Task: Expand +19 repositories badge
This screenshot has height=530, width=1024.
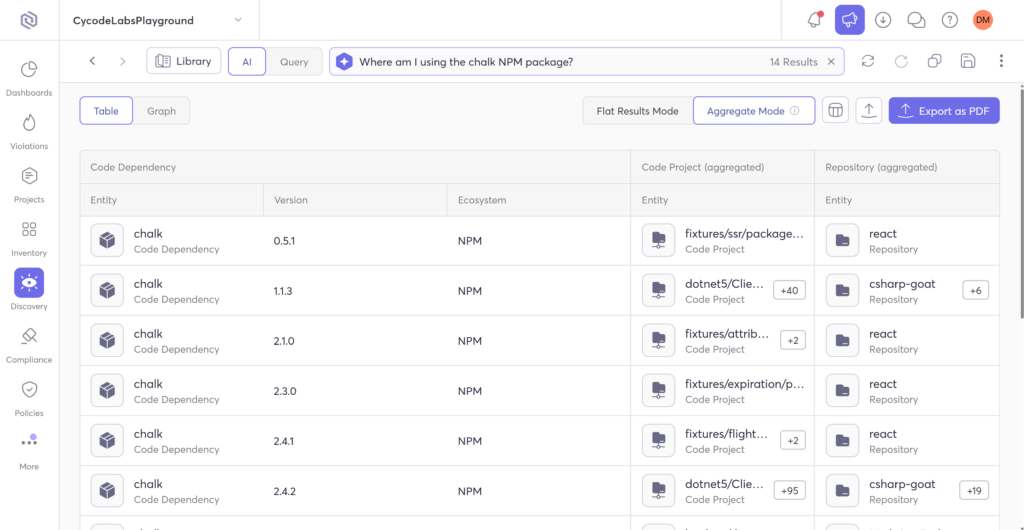Action: click(974, 491)
